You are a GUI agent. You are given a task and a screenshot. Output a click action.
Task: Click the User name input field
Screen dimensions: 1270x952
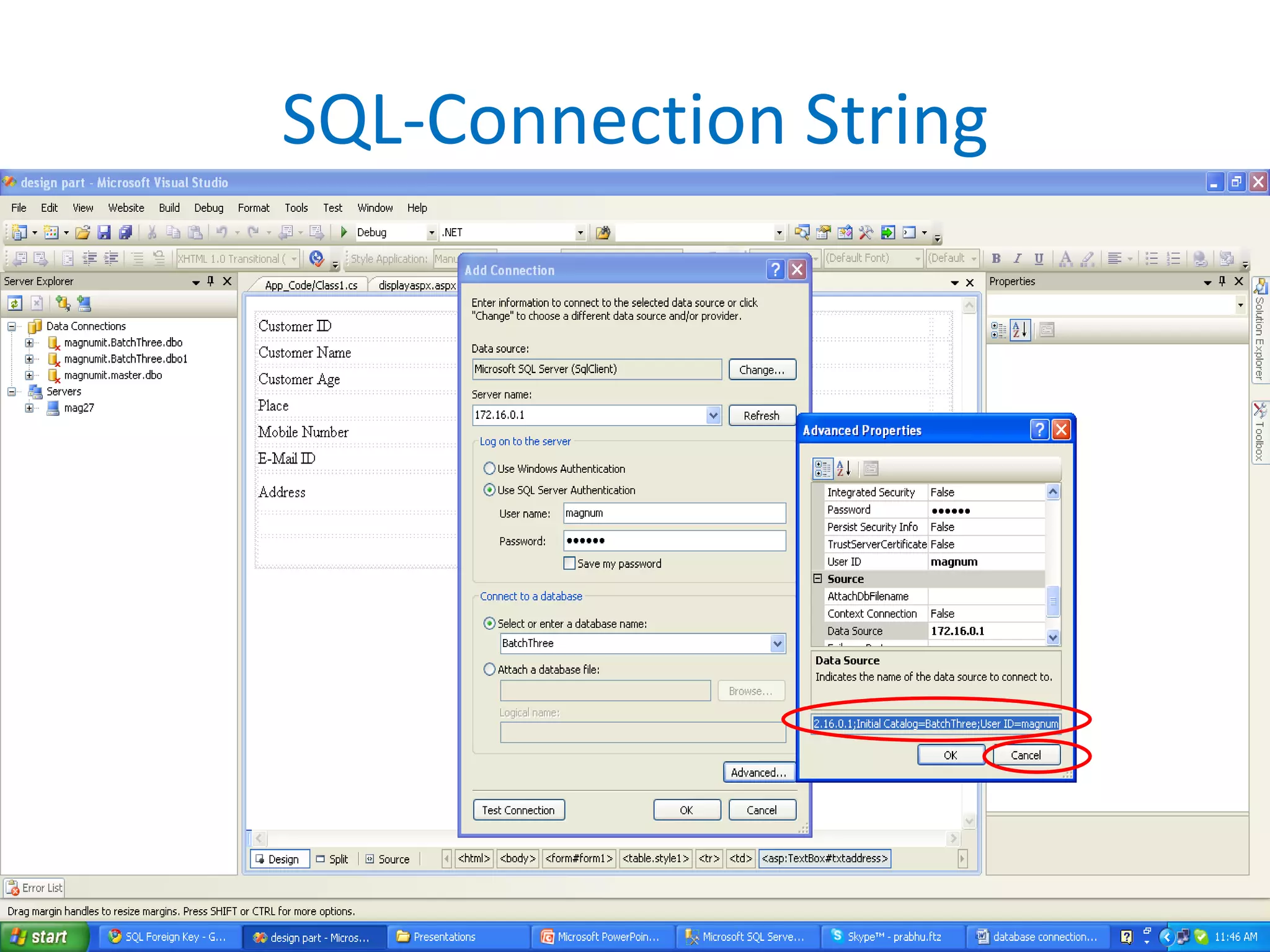(x=674, y=513)
